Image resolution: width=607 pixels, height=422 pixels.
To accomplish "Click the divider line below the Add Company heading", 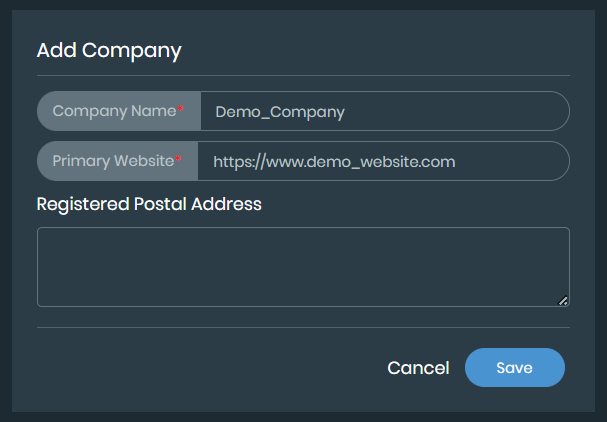I will click(302, 75).
